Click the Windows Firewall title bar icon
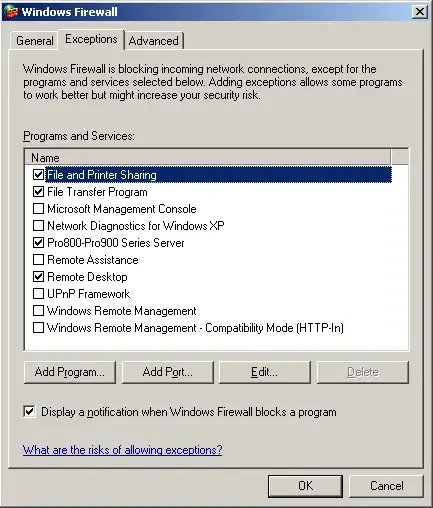Image resolution: width=433 pixels, height=508 pixels. [12, 12]
